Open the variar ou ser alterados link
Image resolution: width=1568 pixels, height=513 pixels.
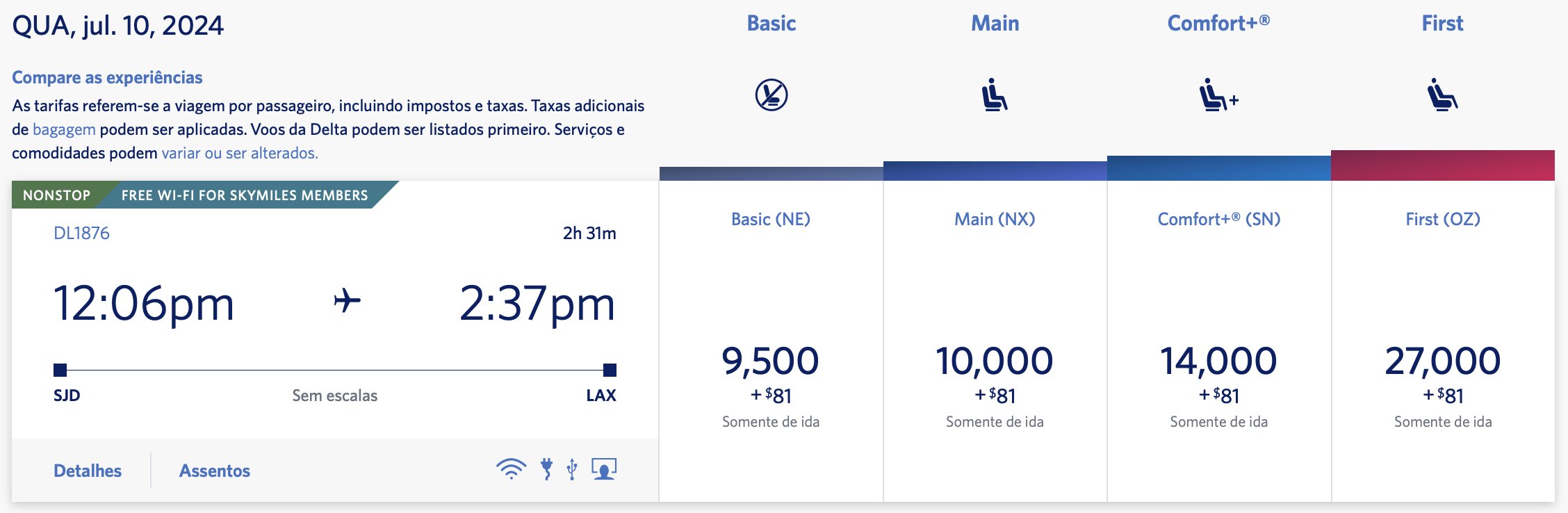[240, 153]
